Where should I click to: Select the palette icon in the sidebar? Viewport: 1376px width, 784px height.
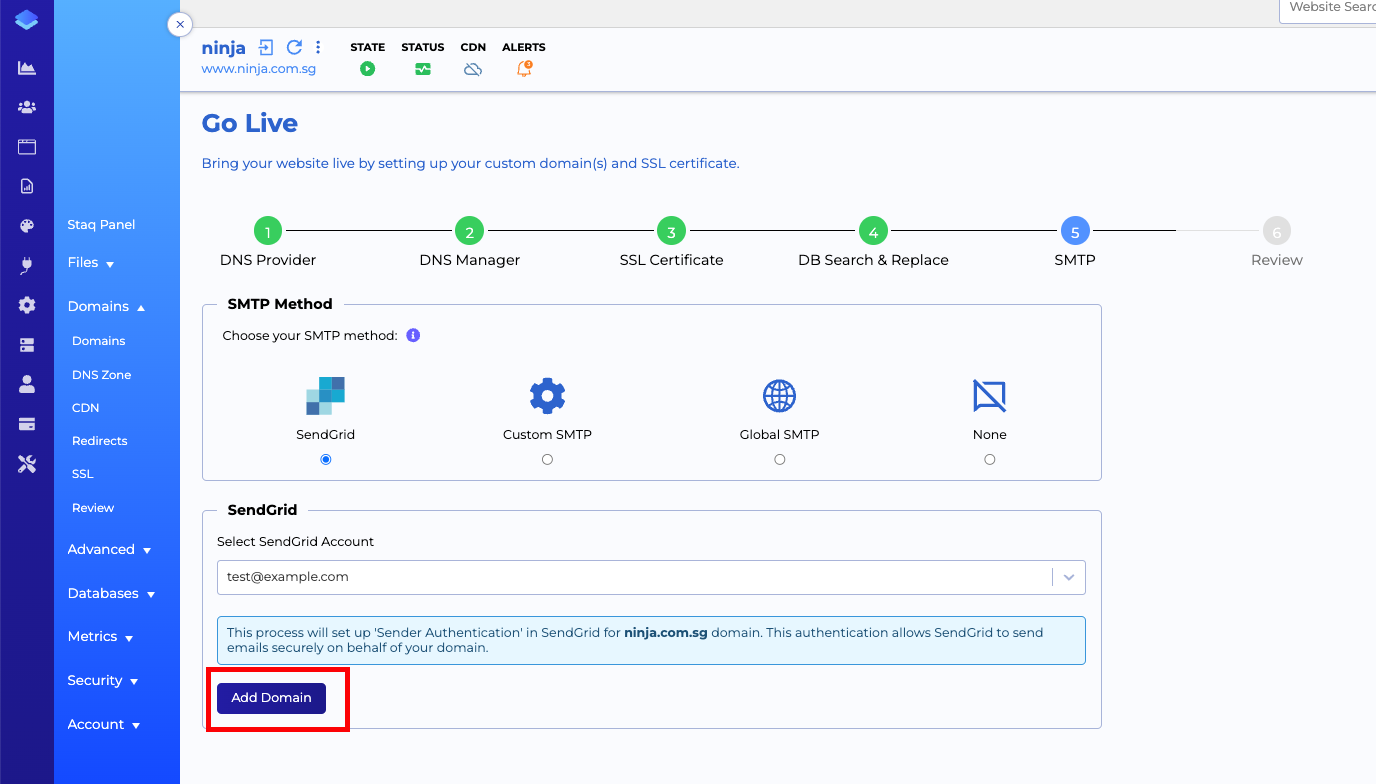(x=26, y=225)
